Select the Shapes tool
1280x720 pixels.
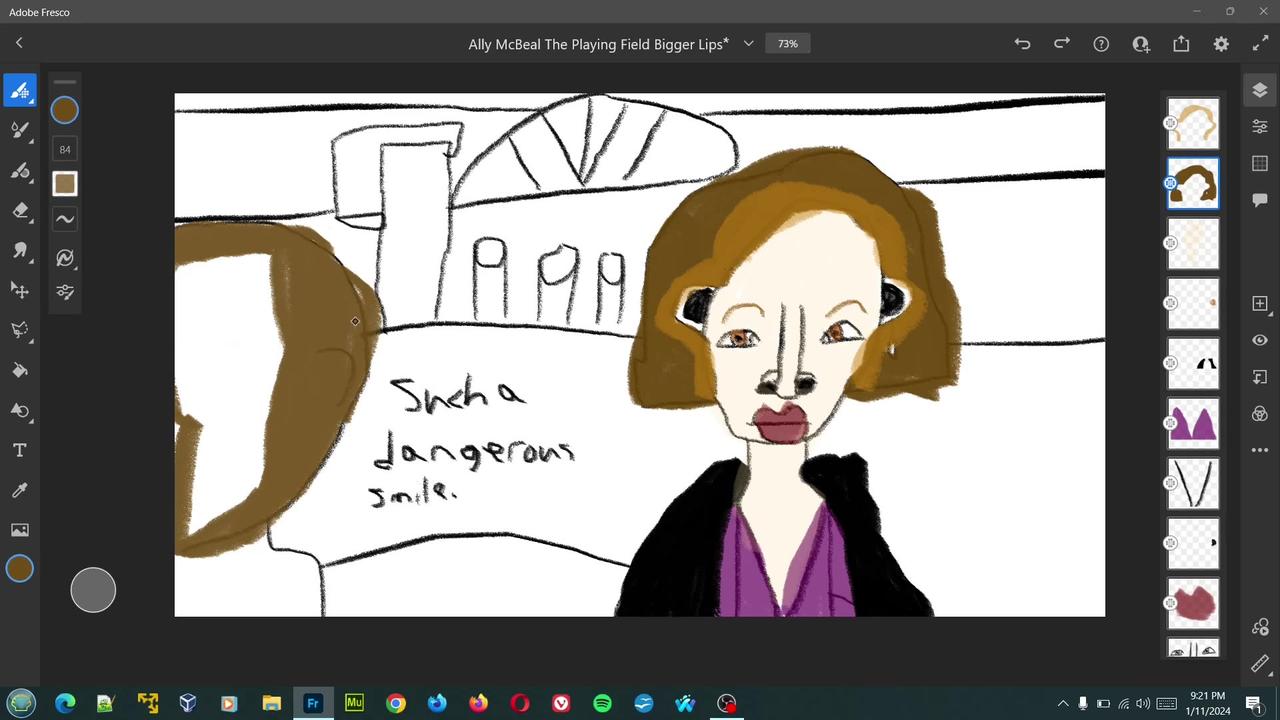(19, 410)
